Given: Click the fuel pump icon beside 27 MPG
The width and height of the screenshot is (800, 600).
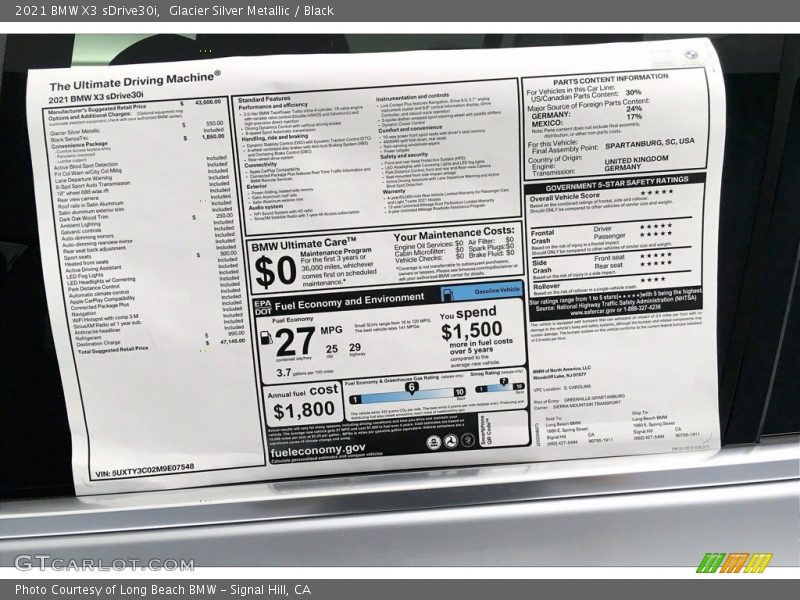Looking at the screenshot, I should click(266, 338).
